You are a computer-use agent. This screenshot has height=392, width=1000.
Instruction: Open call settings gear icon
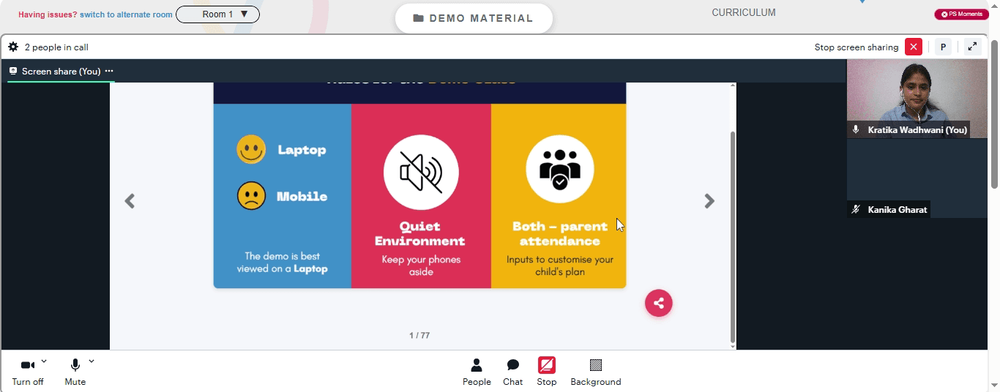13,47
